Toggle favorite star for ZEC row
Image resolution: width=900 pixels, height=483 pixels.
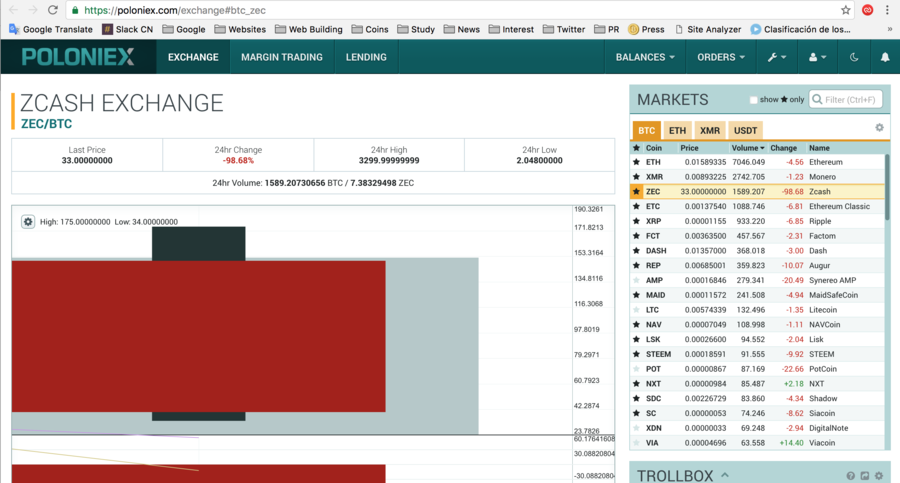tap(636, 191)
